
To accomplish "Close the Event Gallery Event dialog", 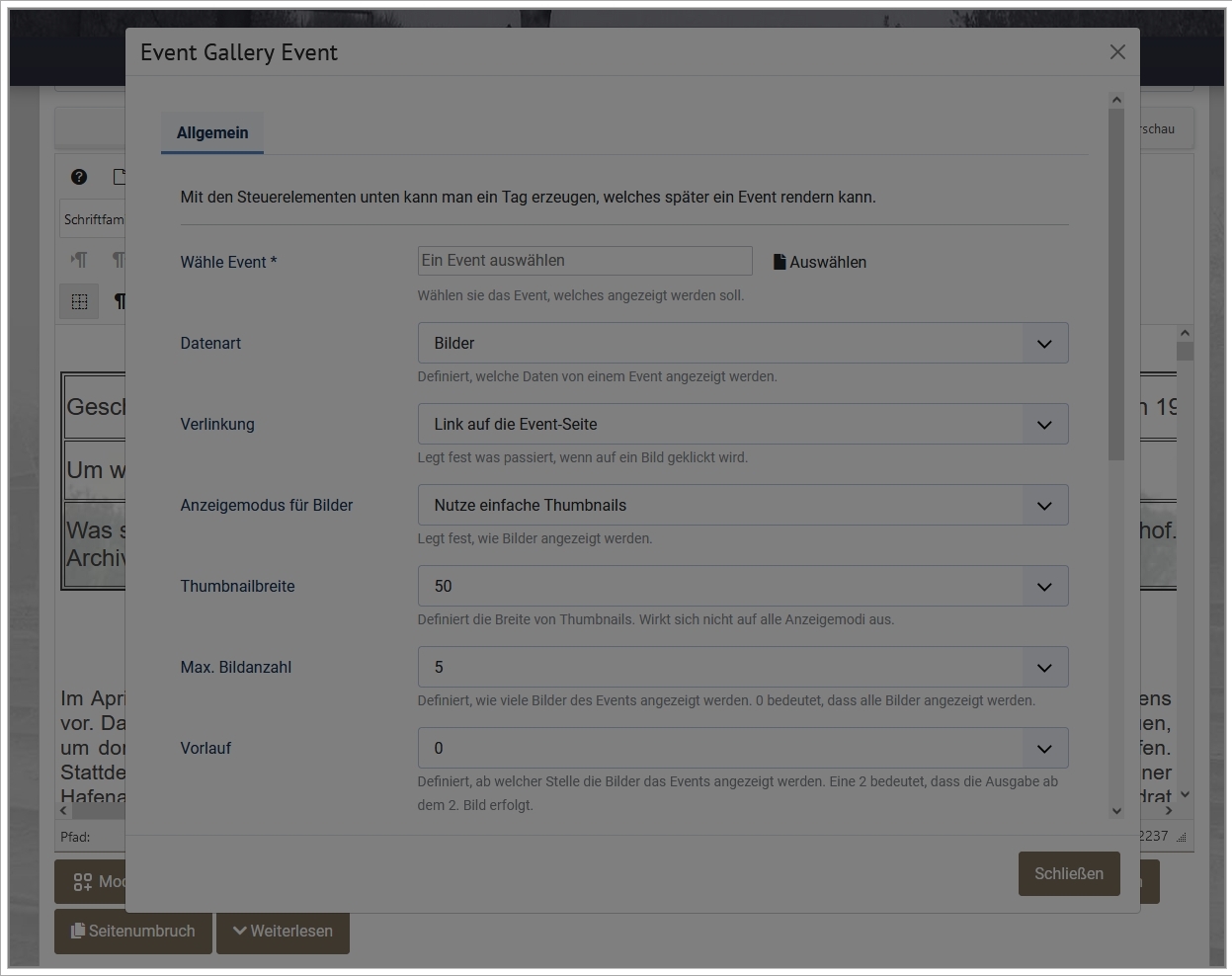I will (1117, 52).
